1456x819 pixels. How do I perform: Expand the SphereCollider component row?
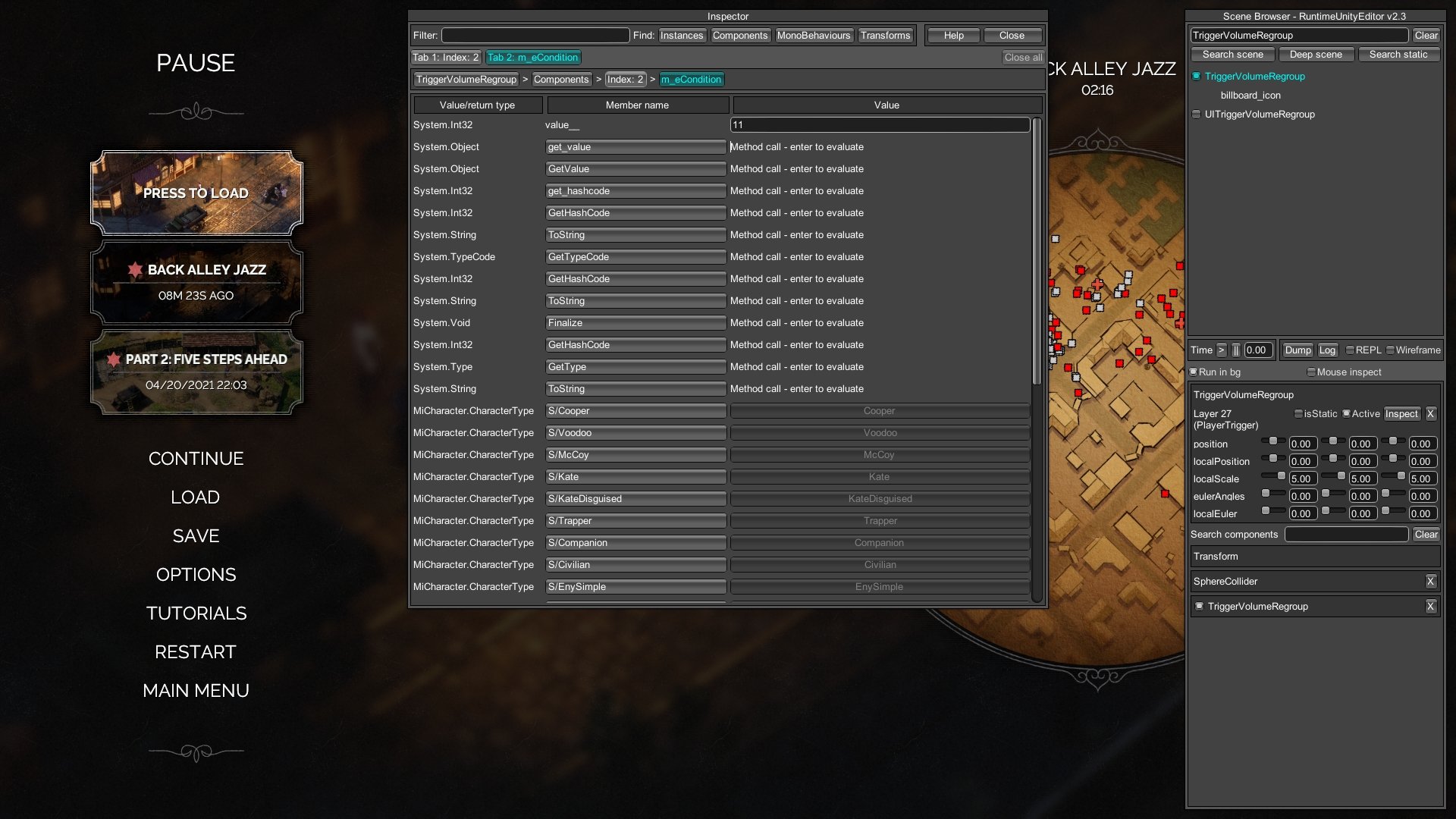tap(1307, 581)
